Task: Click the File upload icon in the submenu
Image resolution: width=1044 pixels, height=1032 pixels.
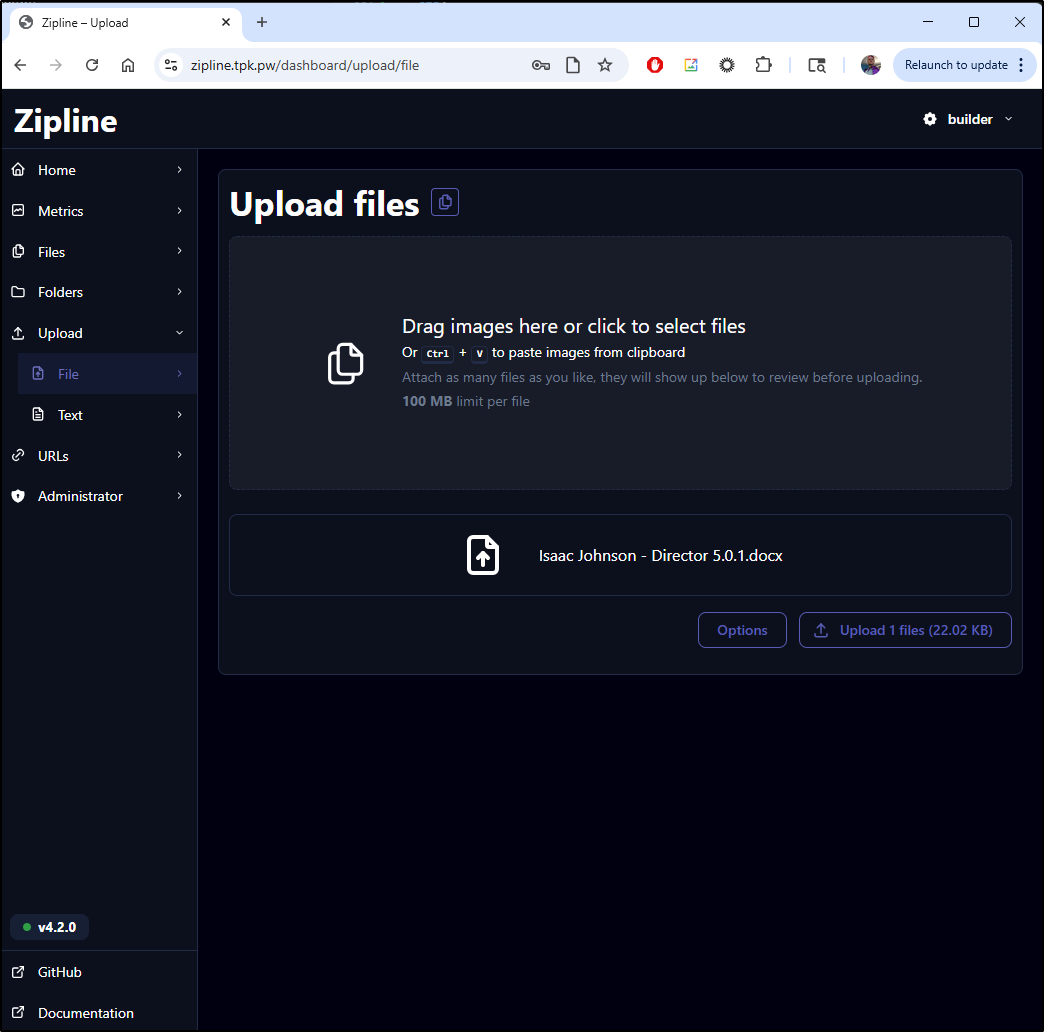Action: [39, 374]
